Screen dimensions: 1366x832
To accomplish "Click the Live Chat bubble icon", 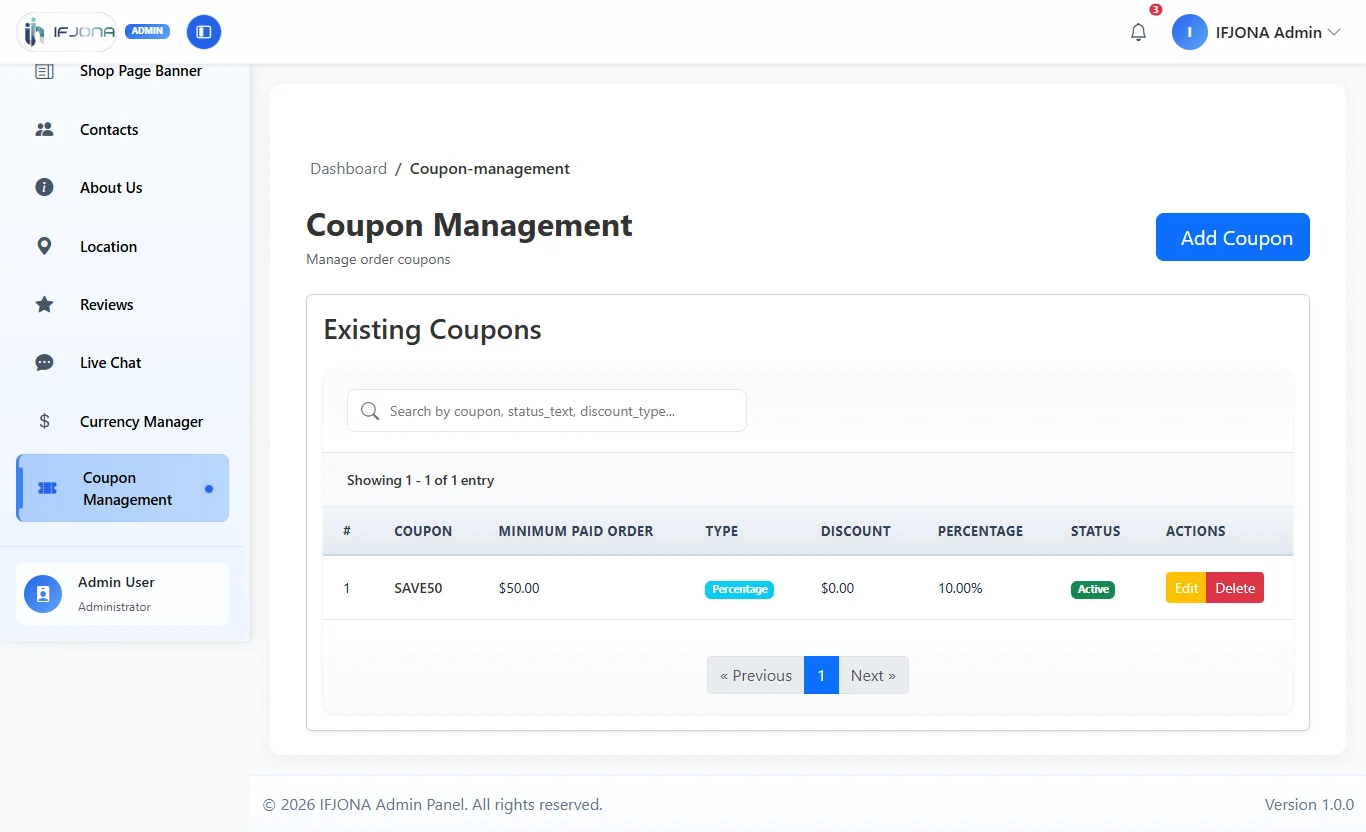I will click(44, 363).
